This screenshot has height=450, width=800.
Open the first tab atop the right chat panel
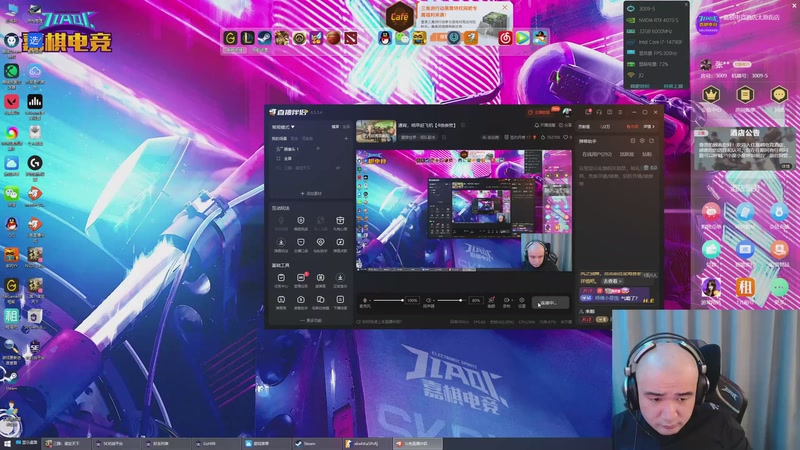585,127
